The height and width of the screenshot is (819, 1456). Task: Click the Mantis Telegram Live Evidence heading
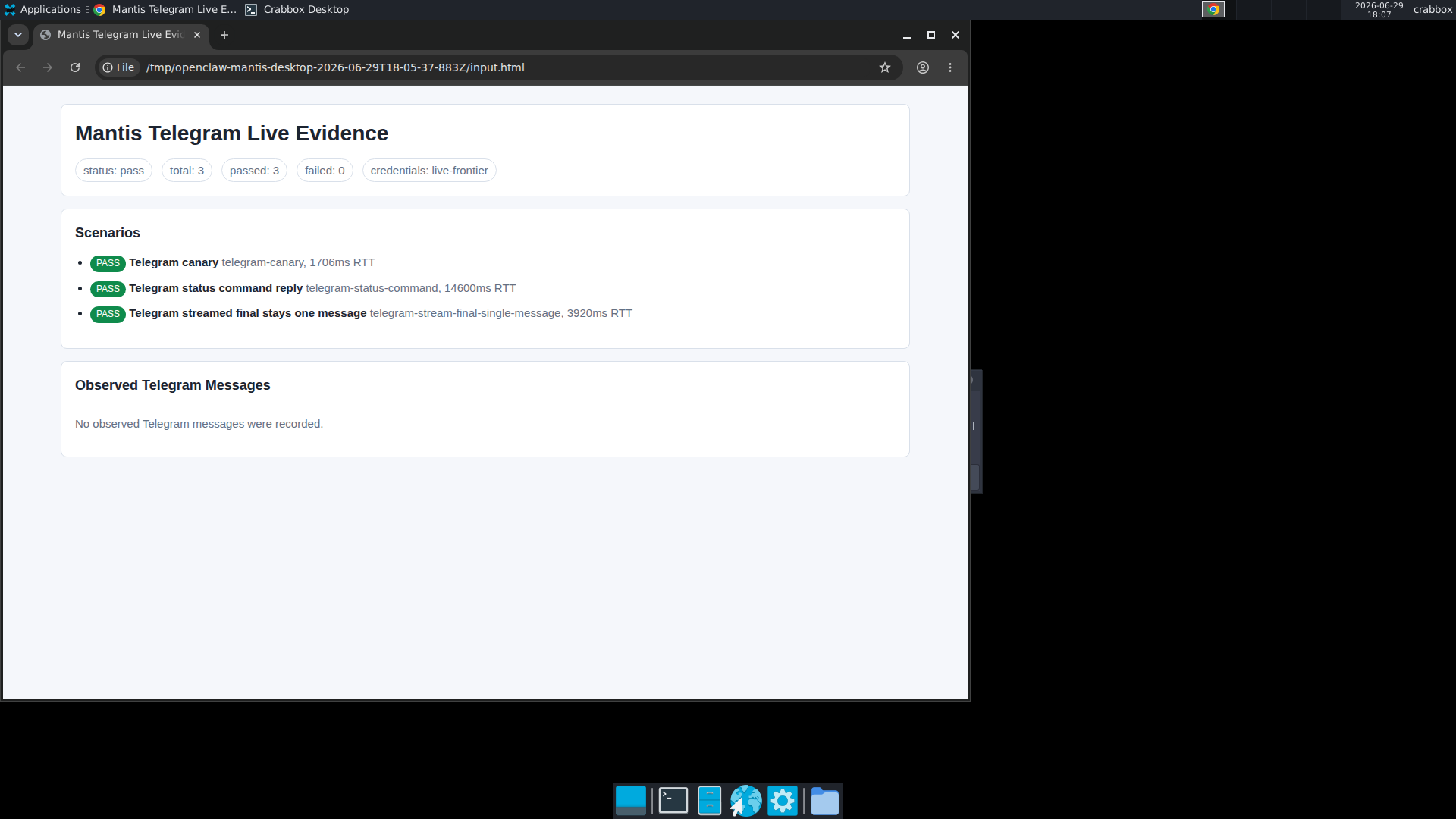pos(231,133)
